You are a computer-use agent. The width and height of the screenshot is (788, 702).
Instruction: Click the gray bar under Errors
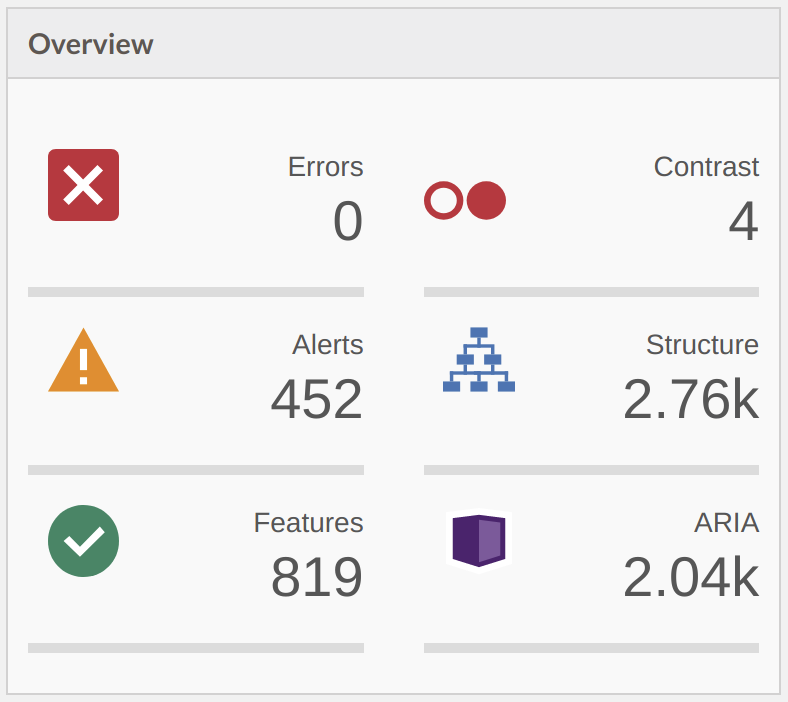click(196, 292)
